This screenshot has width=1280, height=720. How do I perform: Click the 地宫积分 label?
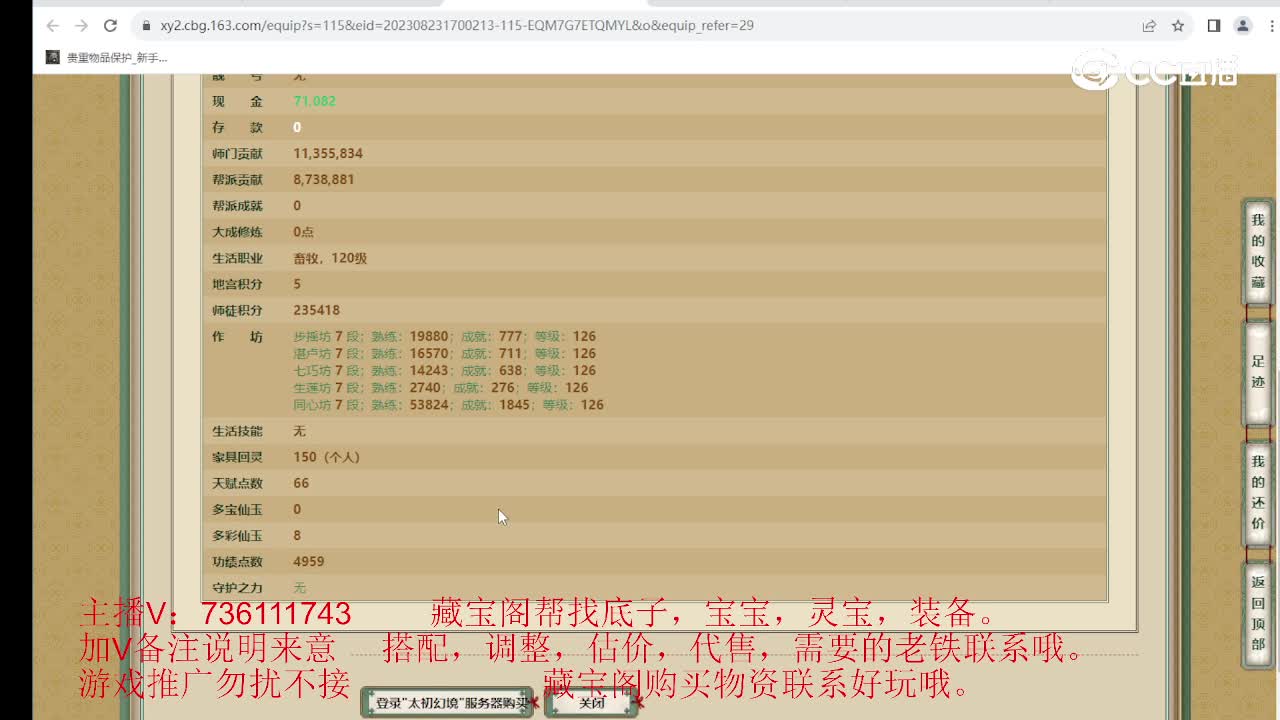(x=237, y=284)
